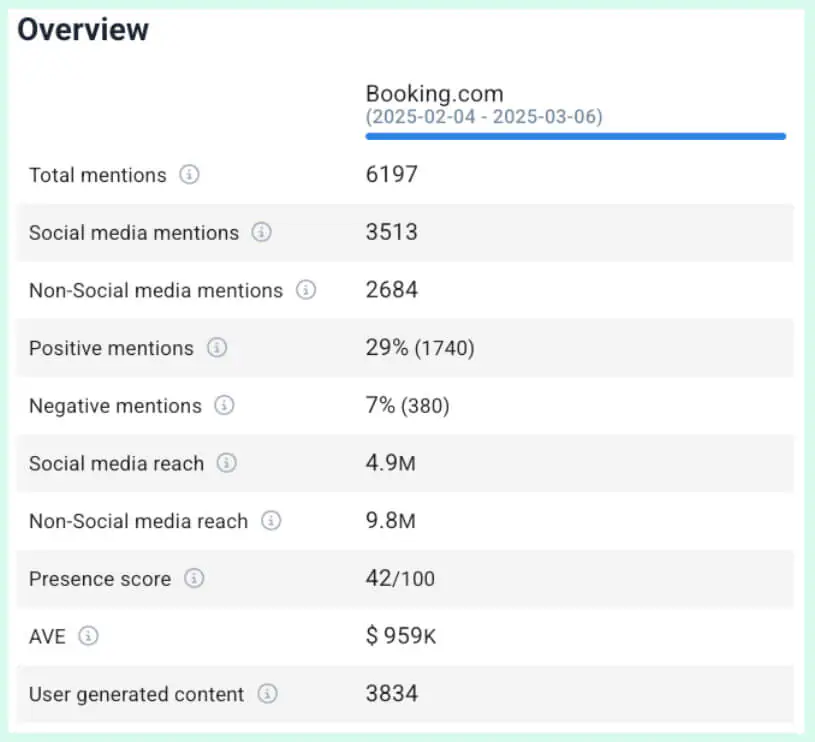Select the AVE label

point(47,637)
